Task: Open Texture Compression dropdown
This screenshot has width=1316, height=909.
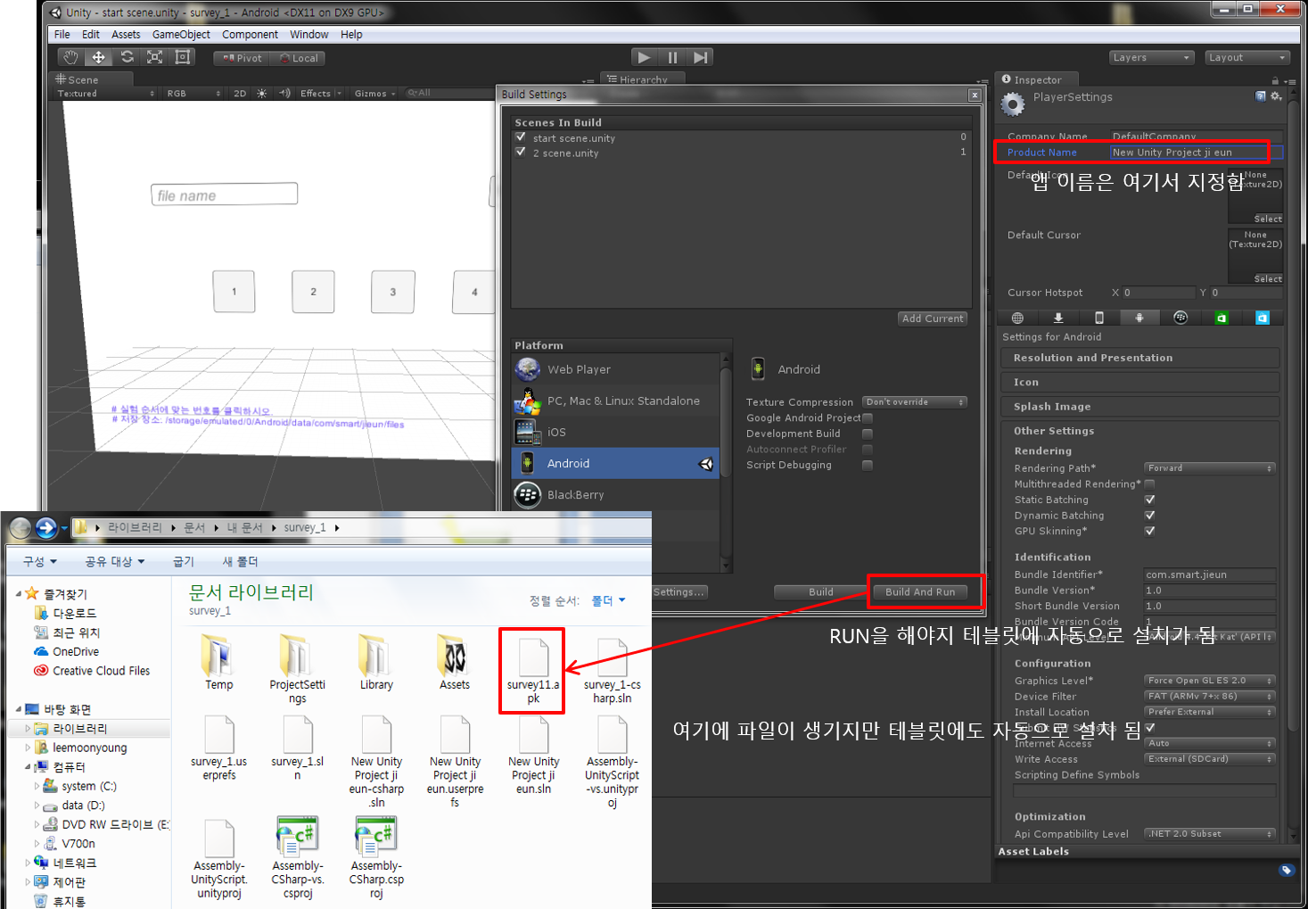Action: click(x=915, y=402)
